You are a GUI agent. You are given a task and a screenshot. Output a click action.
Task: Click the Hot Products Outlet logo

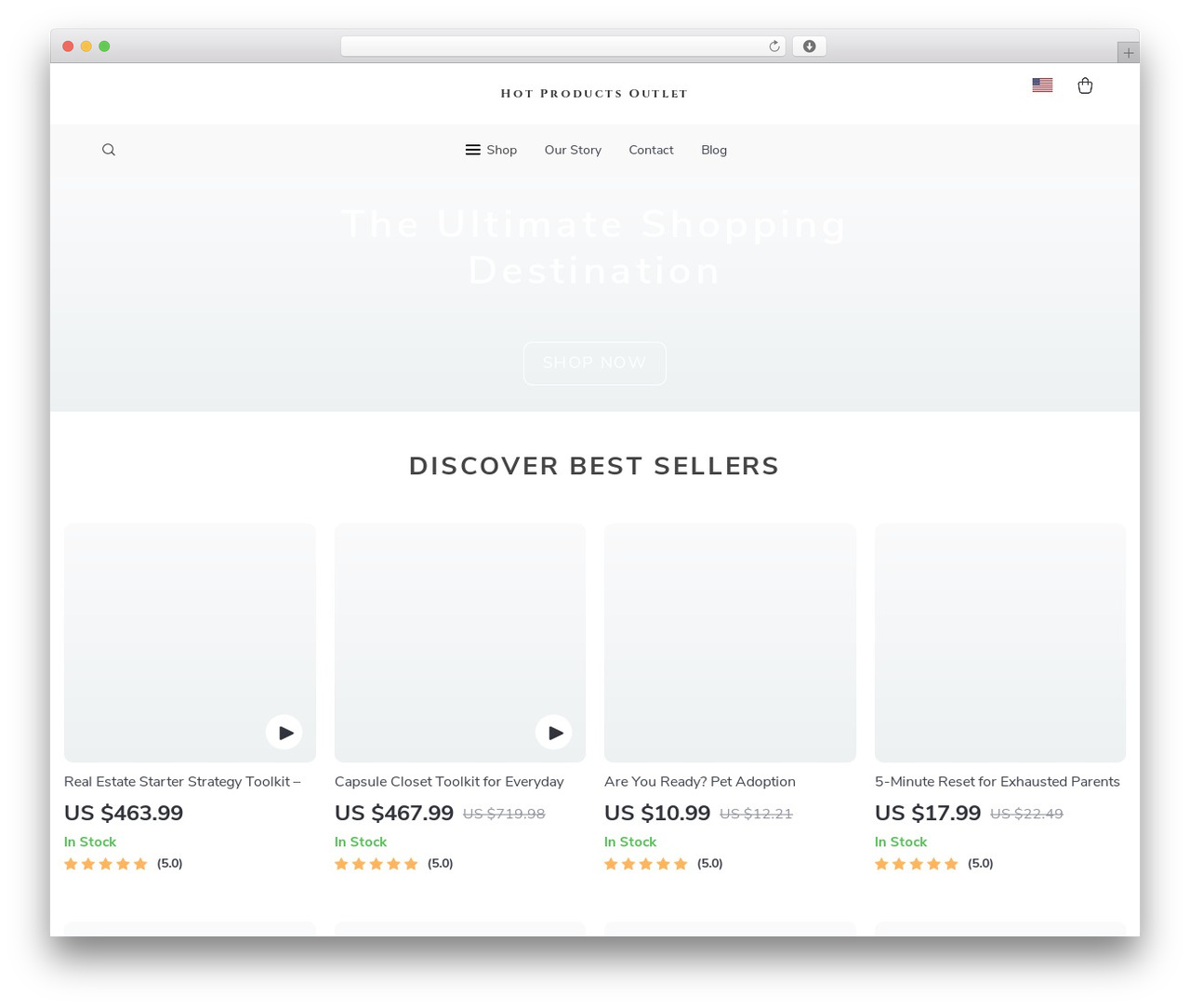594,93
